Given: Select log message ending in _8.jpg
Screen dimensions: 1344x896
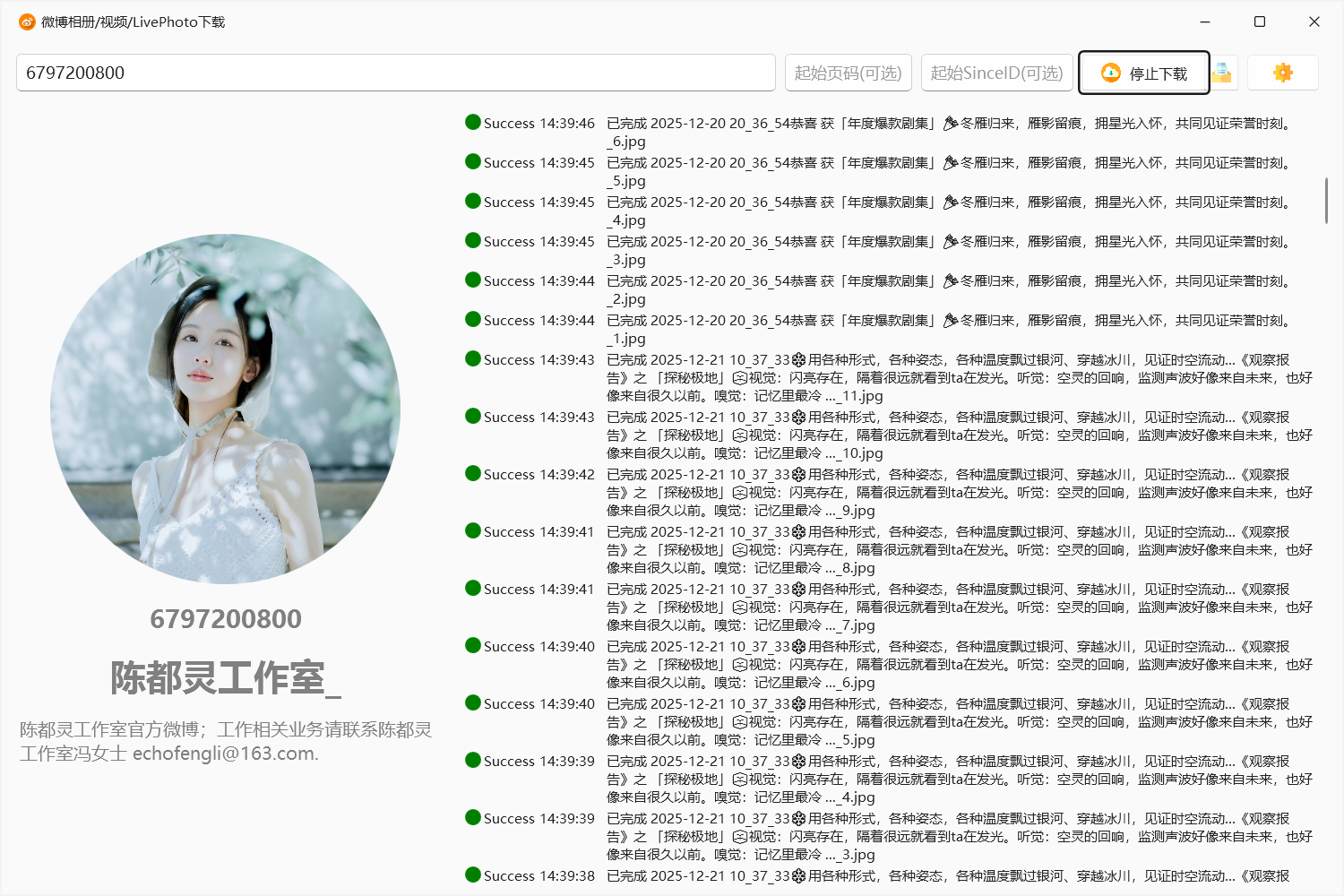Looking at the screenshot, I should click(x=960, y=550).
